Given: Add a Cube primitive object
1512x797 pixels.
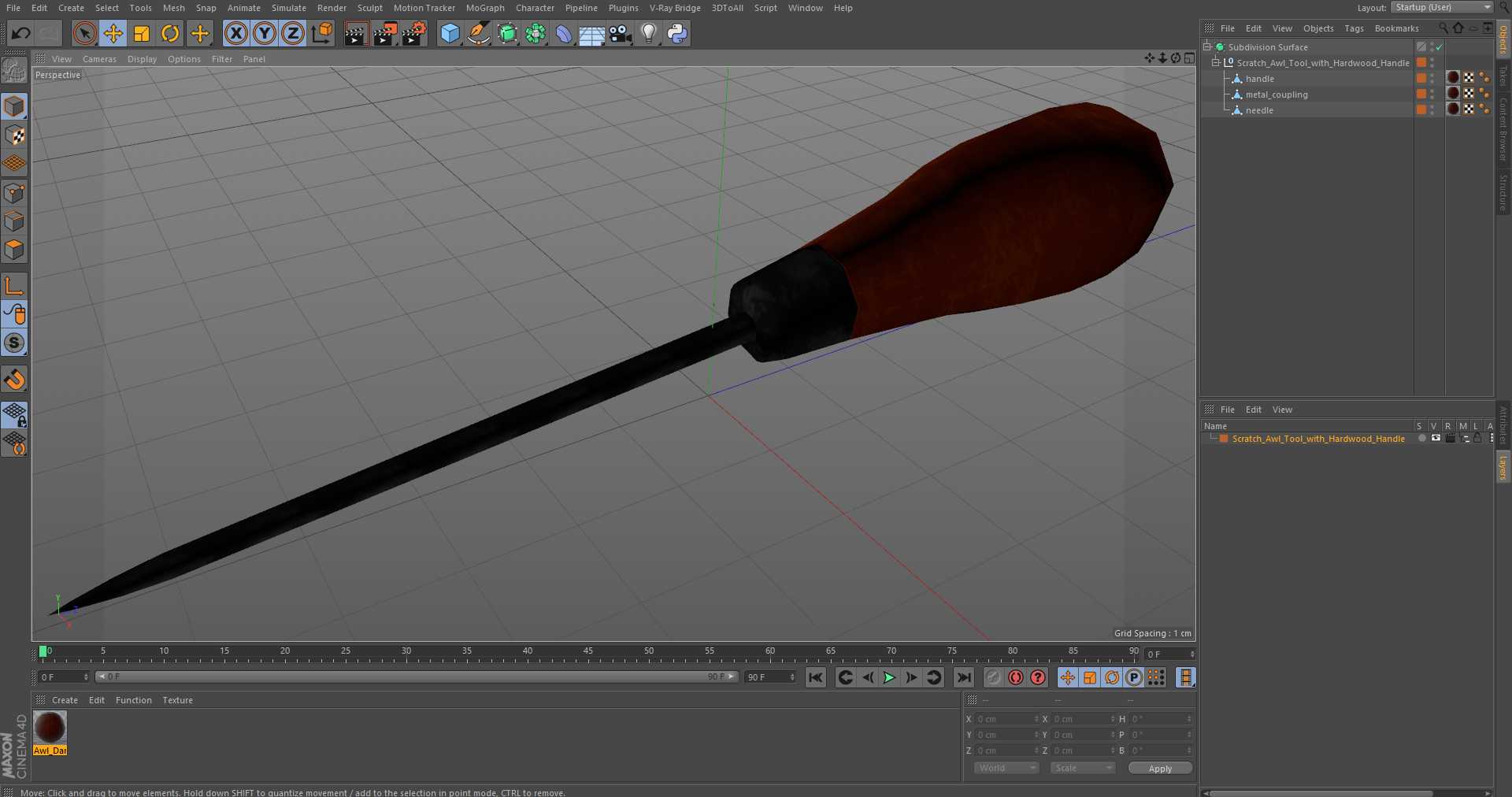Looking at the screenshot, I should pos(450,33).
